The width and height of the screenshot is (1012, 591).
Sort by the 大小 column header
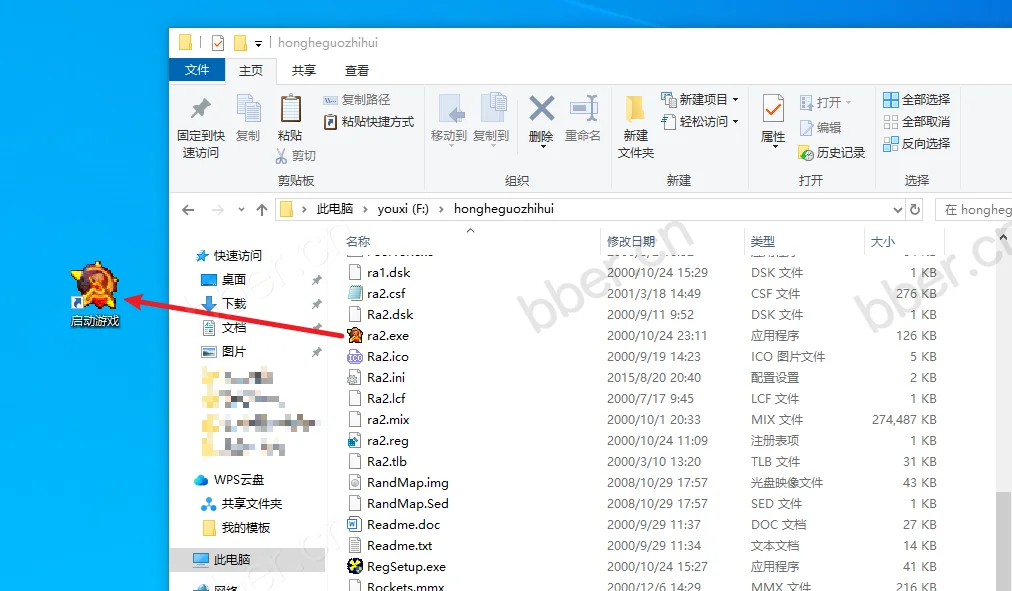(x=882, y=241)
